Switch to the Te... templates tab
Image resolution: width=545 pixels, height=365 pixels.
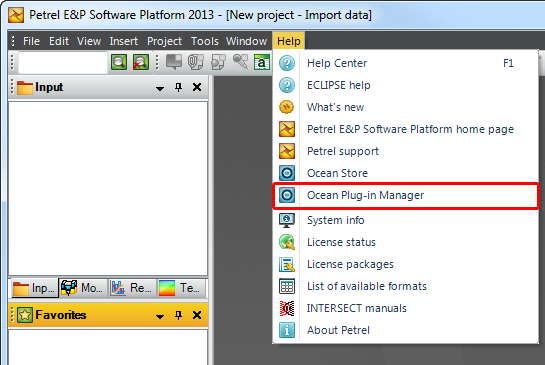[181, 288]
